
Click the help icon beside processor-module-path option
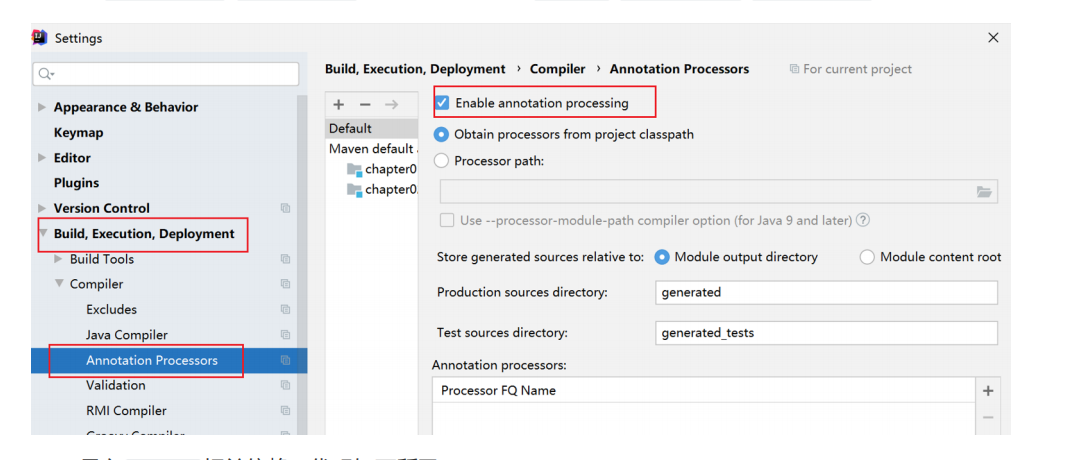click(x=863, y=220)
